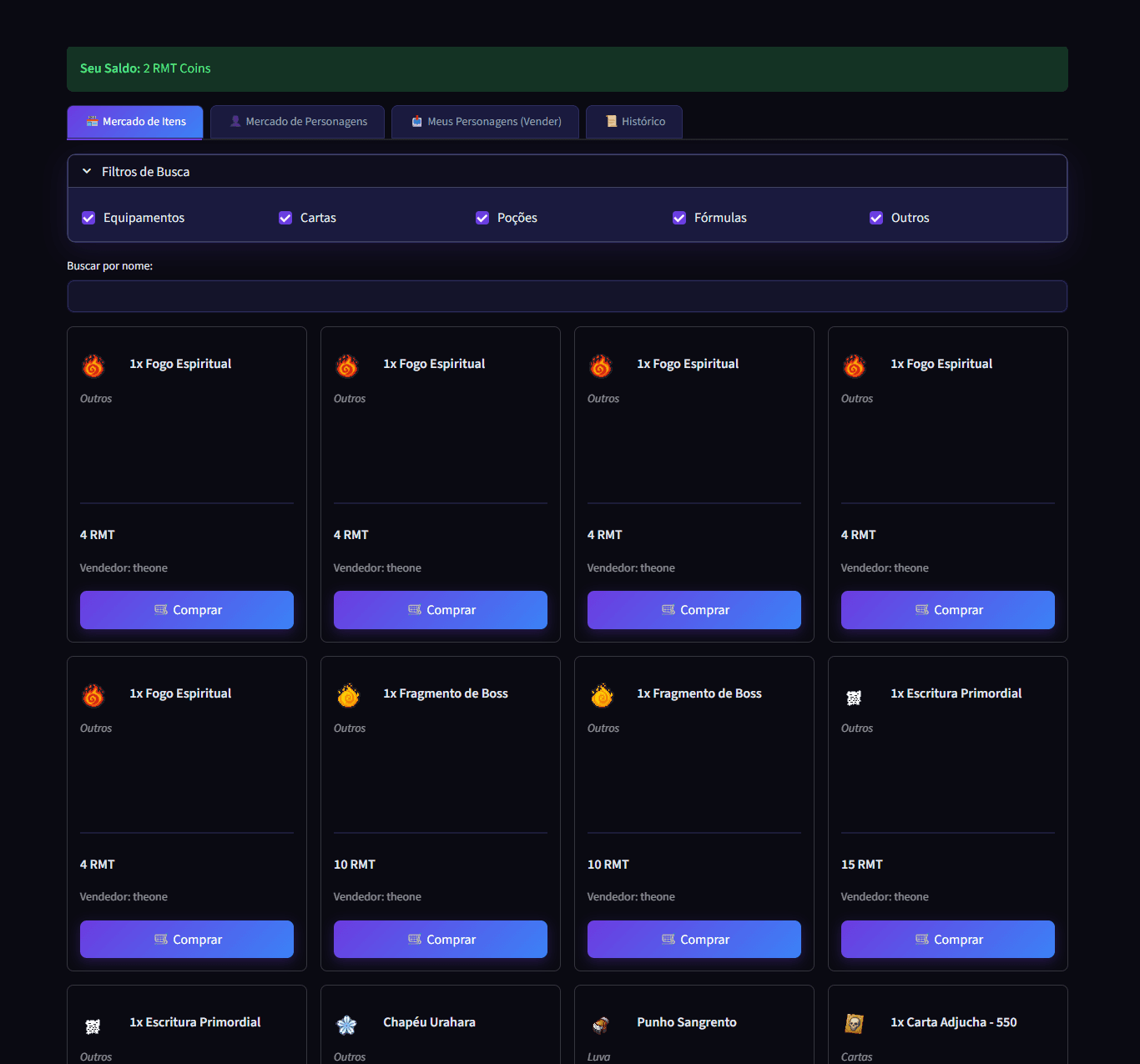Click the first Fragmento de Boss item icon
The height and width of the screenshot is (1064, 1140).
pyautogui.click(x=348, y=695)
